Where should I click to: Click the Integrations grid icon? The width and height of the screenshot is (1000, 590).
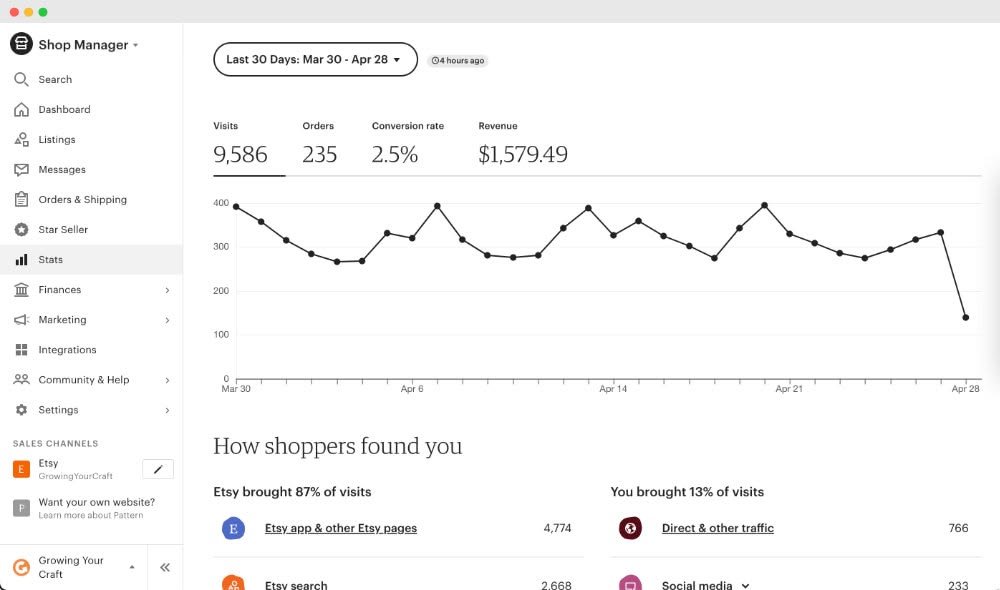click(x=21, y=350)
